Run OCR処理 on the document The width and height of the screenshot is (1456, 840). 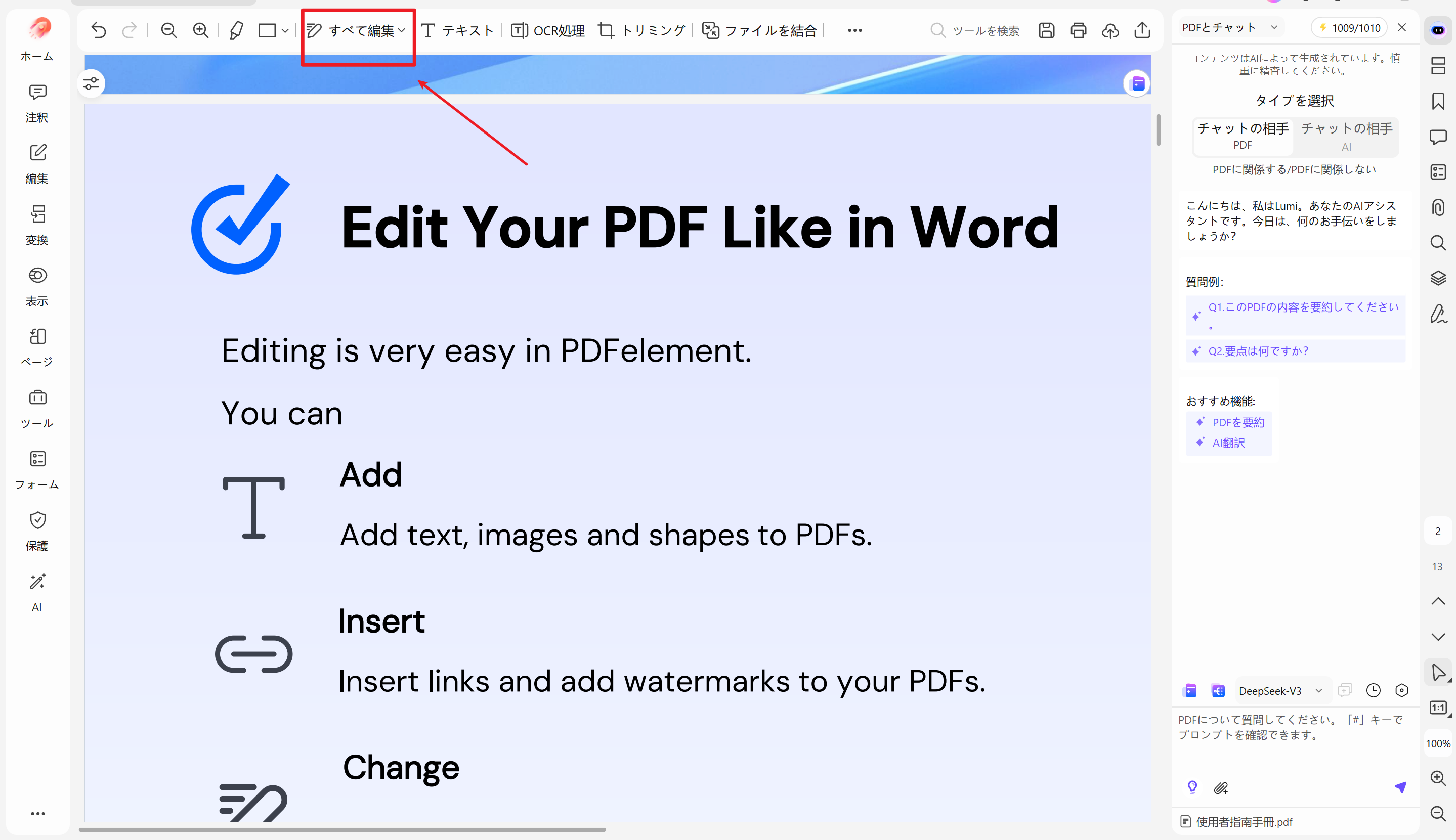[548, 30]
